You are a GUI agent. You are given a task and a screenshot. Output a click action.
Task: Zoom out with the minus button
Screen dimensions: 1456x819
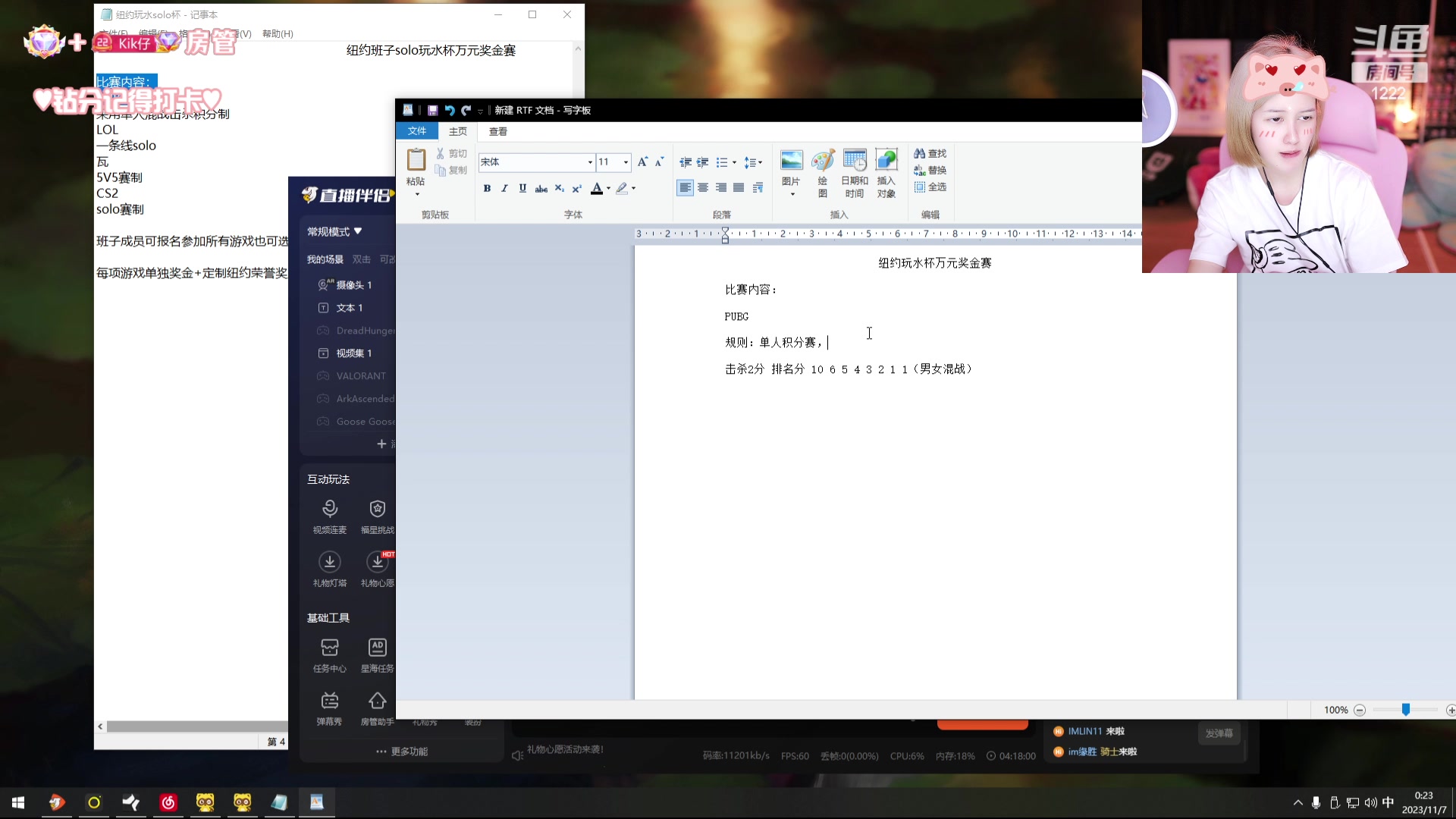1360,710
